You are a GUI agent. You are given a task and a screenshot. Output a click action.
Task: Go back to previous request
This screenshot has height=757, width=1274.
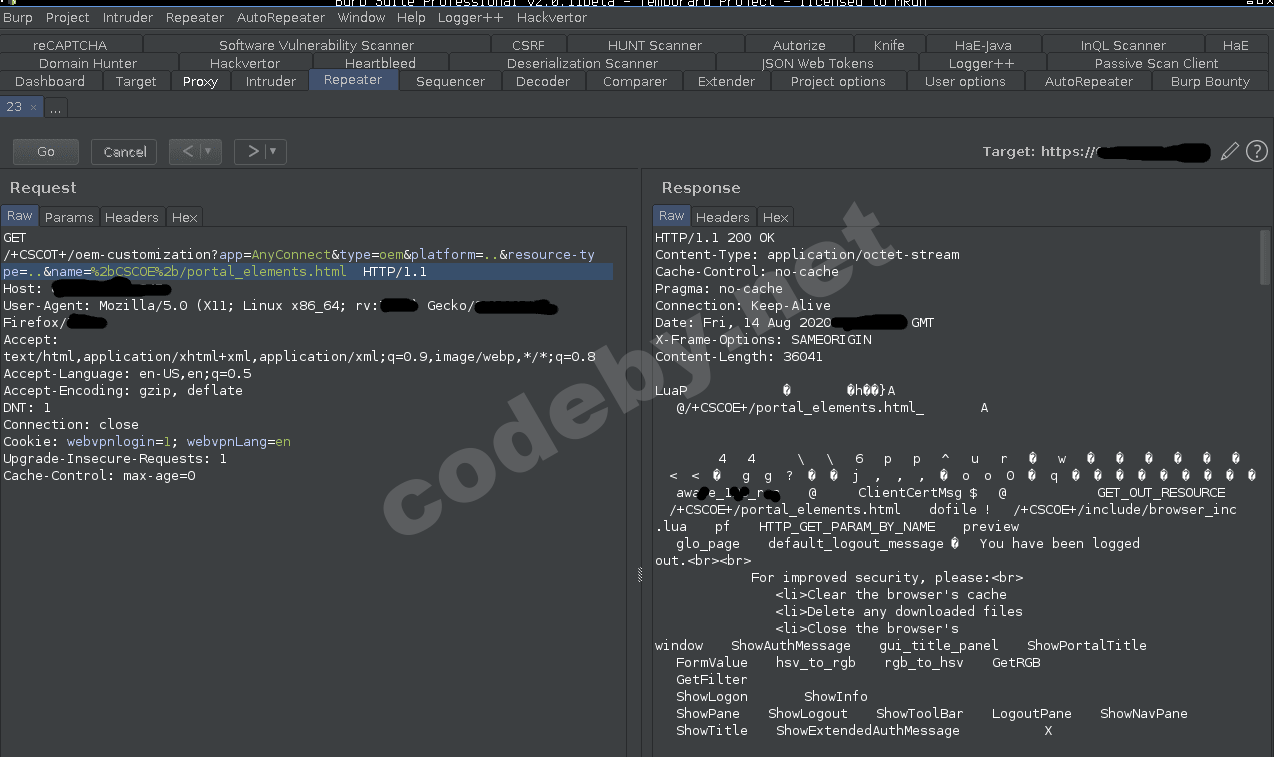186,152
